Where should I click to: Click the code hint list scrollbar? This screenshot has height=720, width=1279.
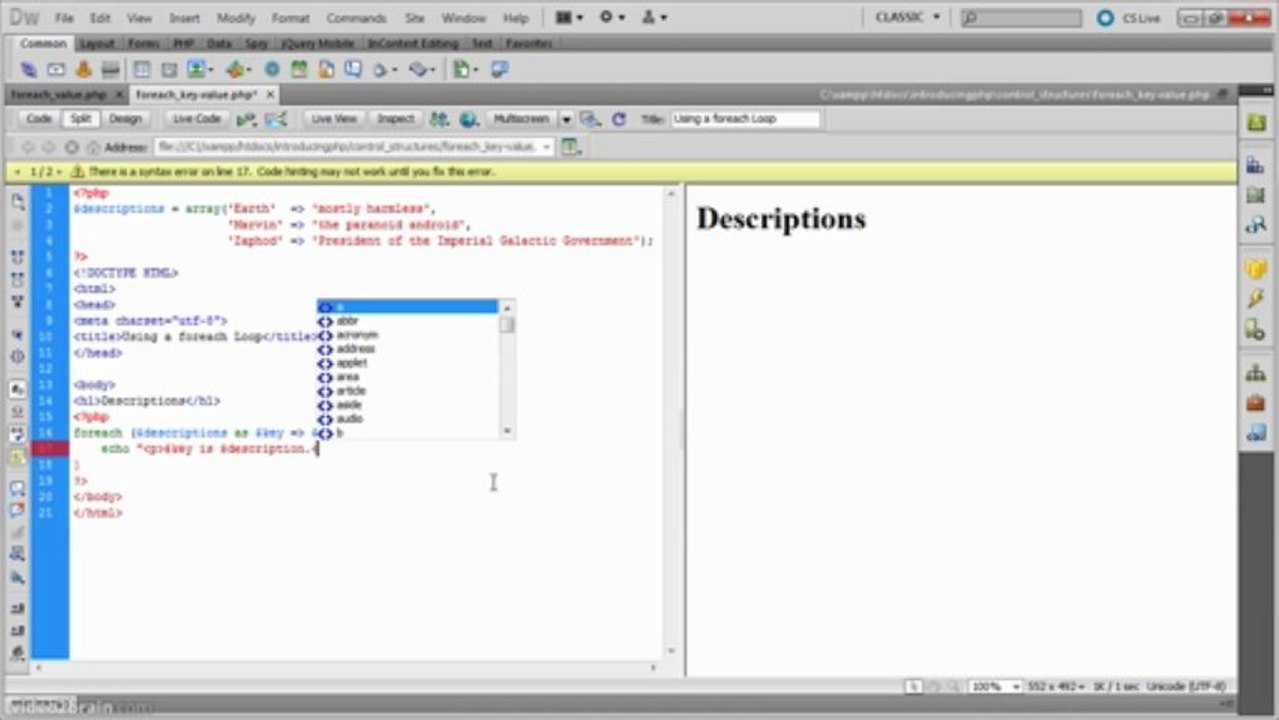click(507, 369)
